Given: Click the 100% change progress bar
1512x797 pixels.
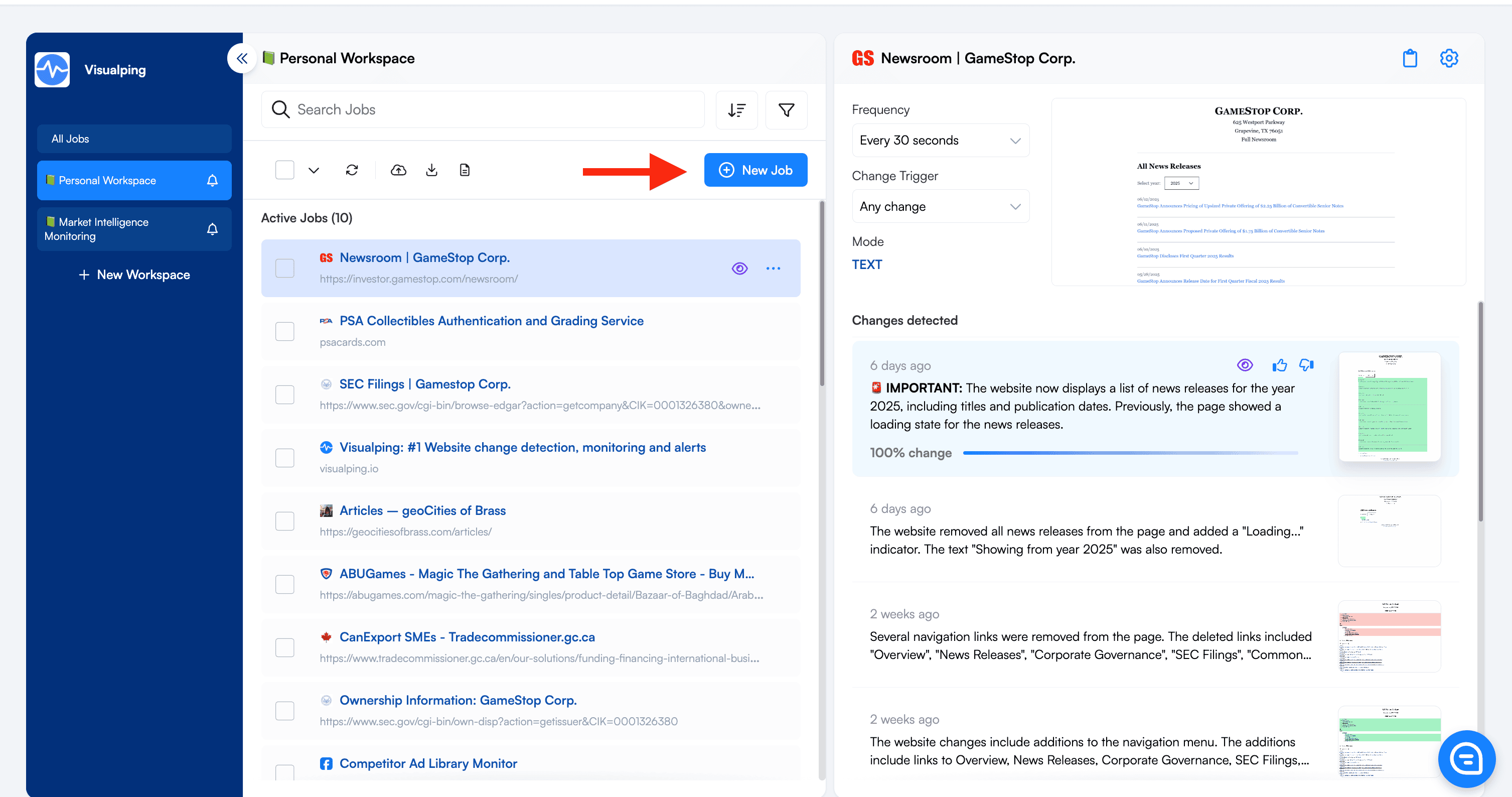Looking at the screenshot, I should point(1130,453).
